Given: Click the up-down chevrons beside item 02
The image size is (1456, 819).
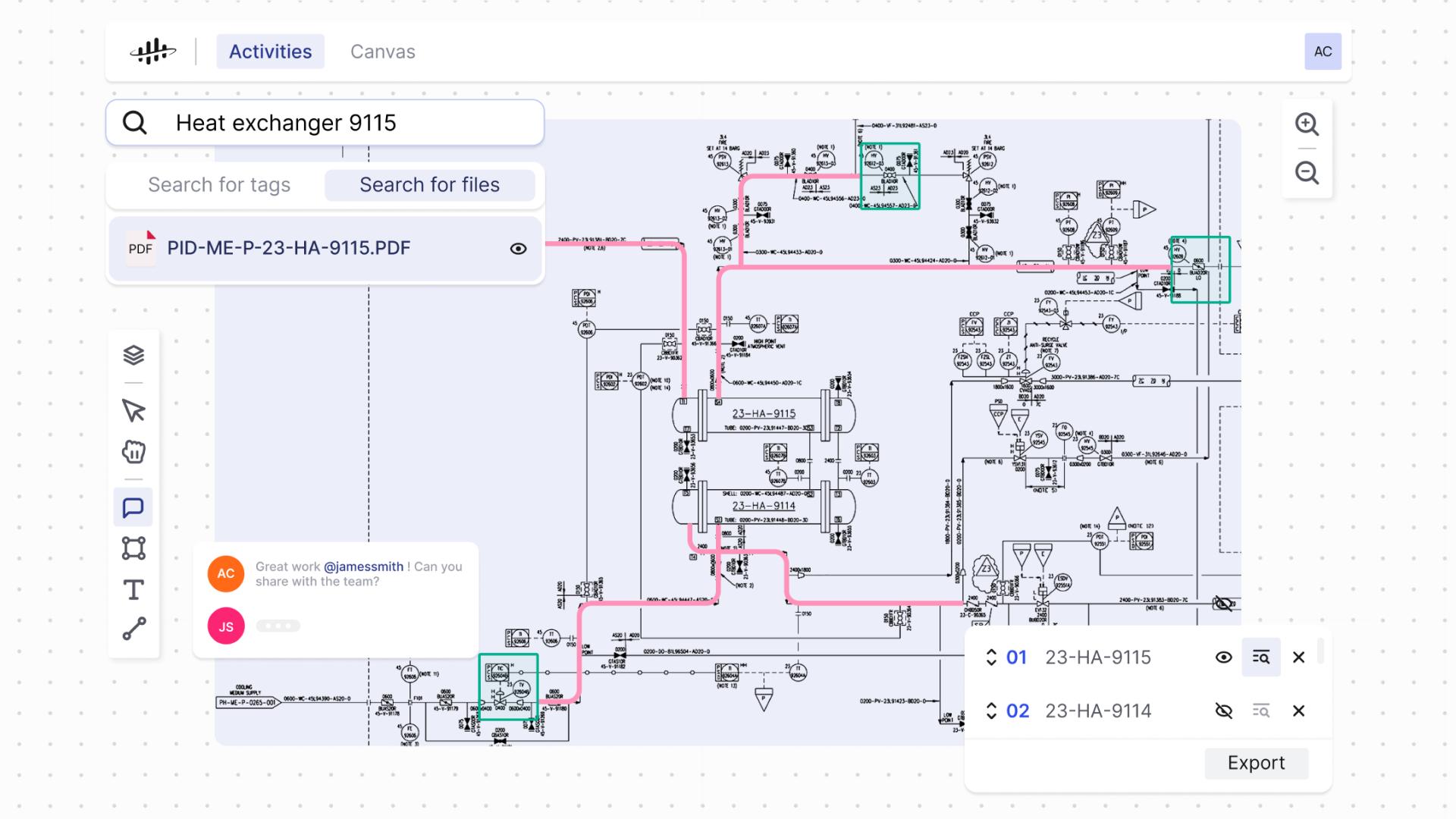Looking at the screenshot, I should coord(991,711).
